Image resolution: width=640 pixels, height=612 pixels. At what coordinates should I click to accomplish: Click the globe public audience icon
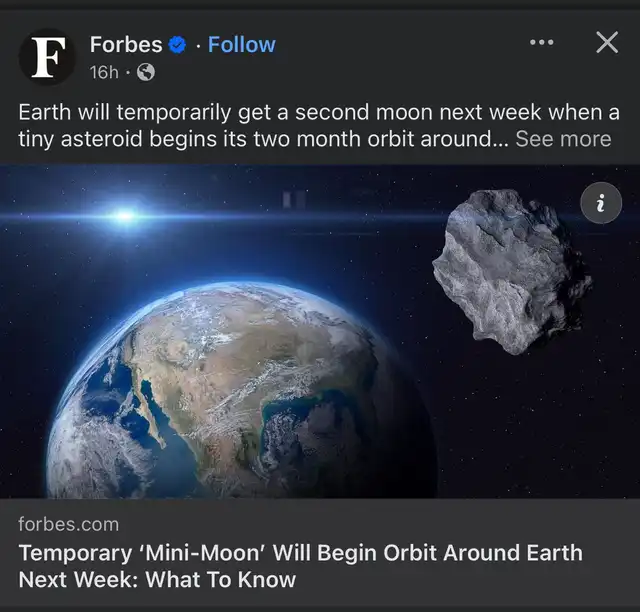(145, 72)
